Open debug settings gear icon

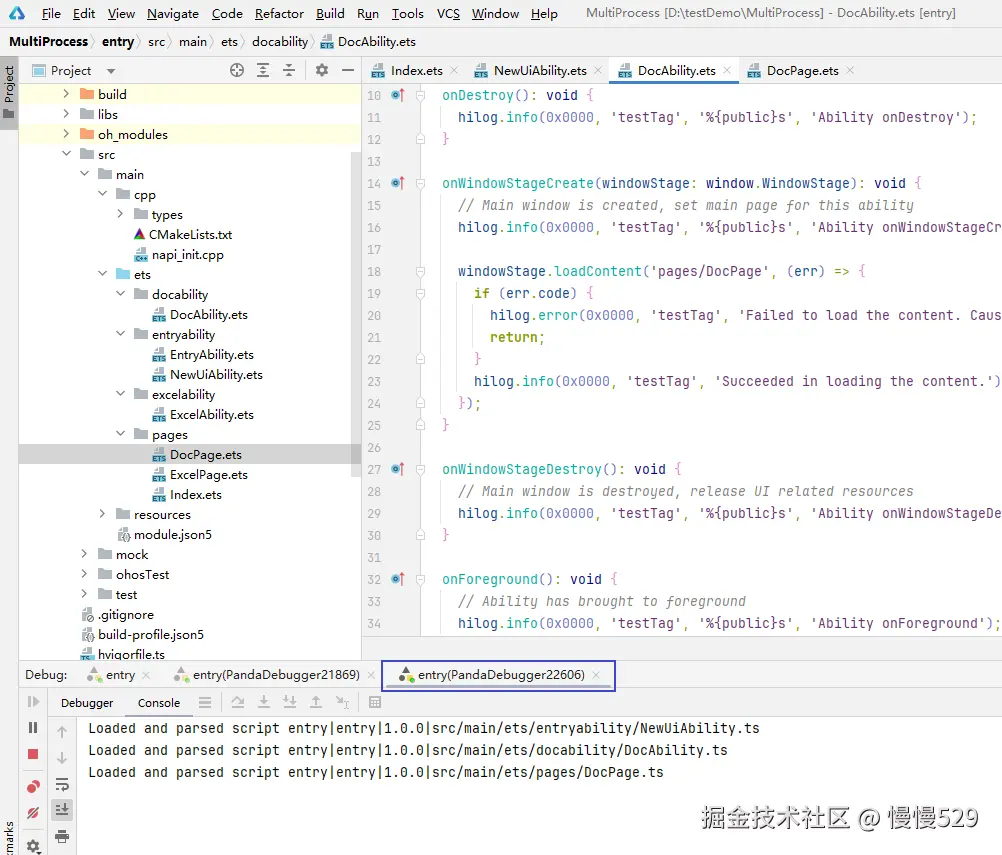point(33,845)
